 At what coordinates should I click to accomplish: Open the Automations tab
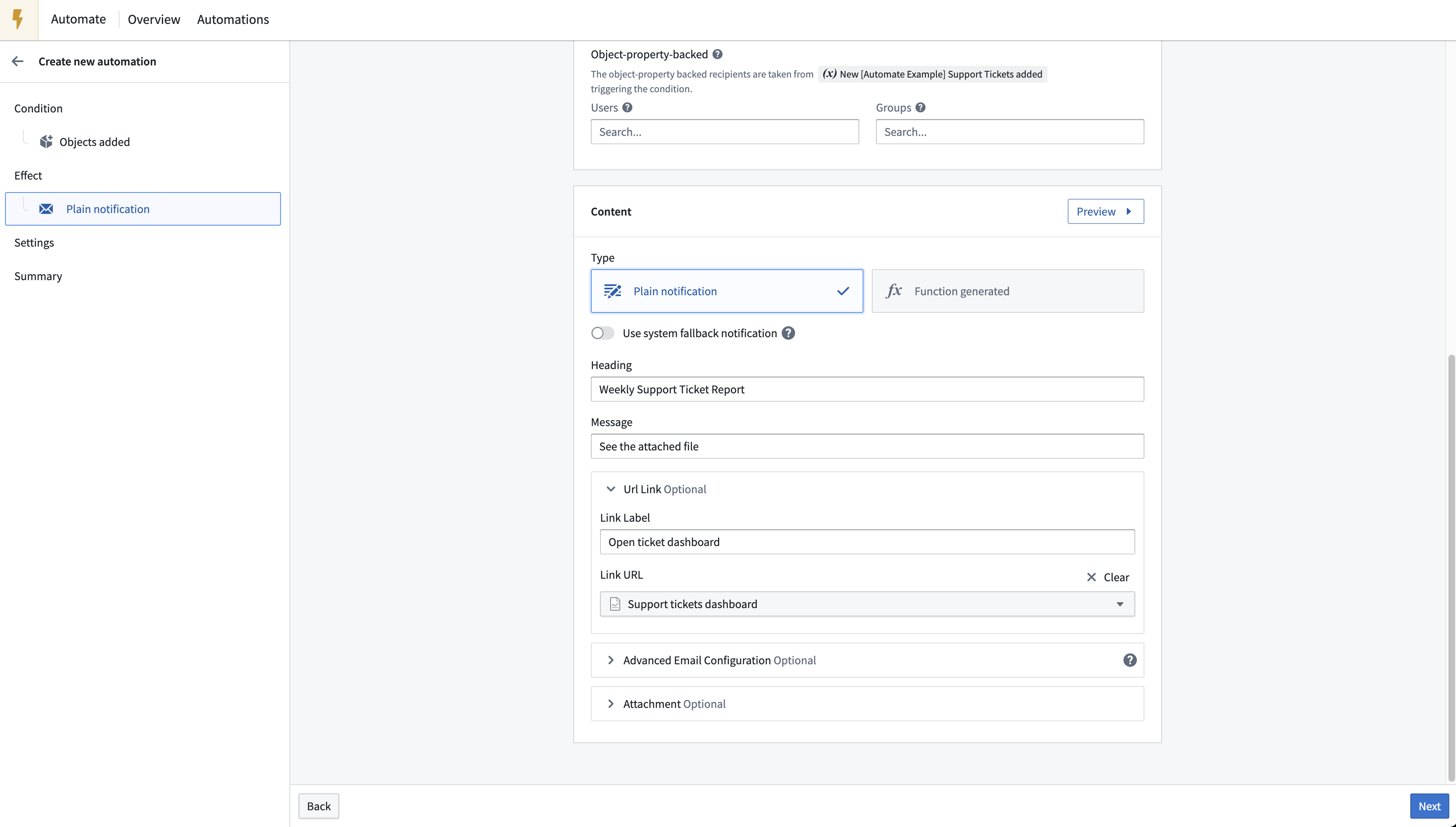click(x=233, y=19)
